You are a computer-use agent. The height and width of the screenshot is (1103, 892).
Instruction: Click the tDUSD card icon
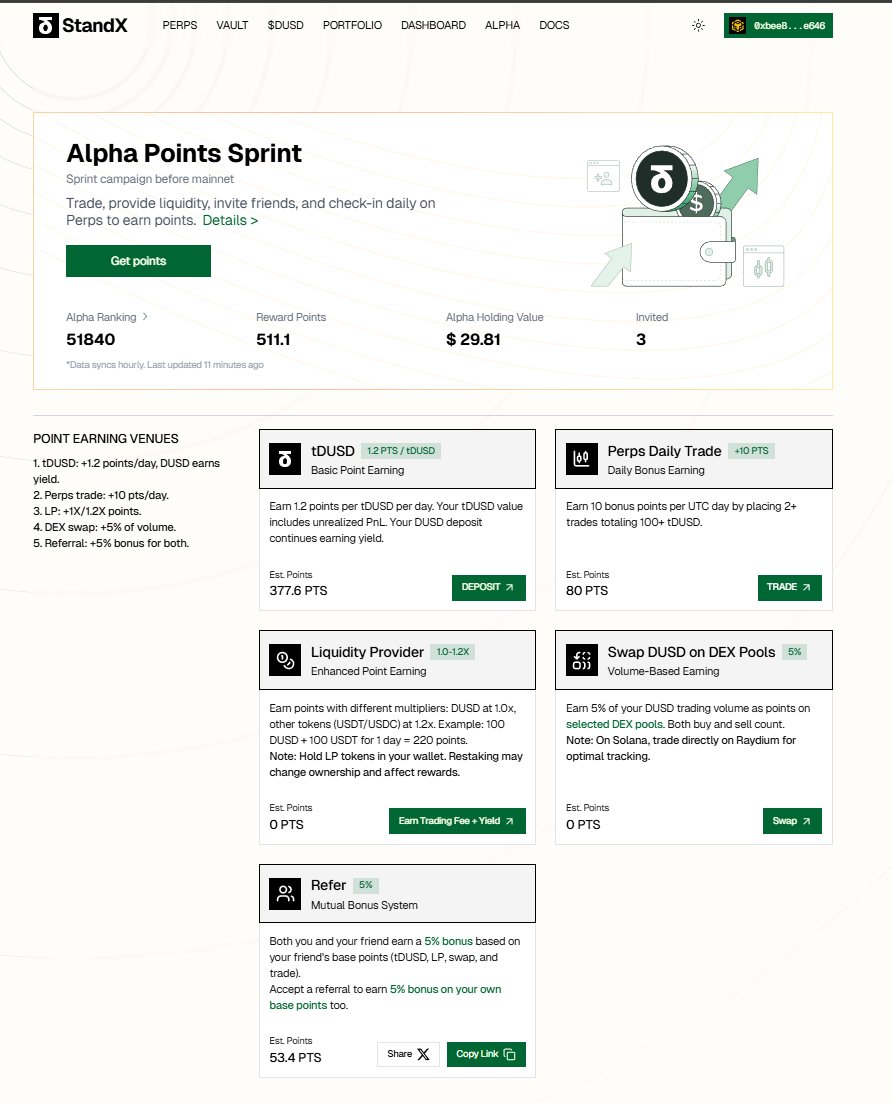pyautogui.click(x=285, y=459)
